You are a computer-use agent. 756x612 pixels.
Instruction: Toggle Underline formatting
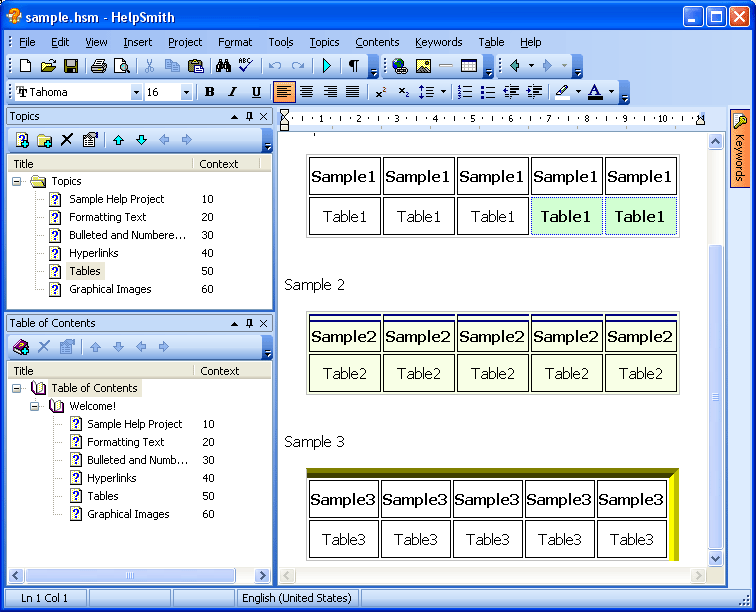pyautogui.click(x=256, y=92)
